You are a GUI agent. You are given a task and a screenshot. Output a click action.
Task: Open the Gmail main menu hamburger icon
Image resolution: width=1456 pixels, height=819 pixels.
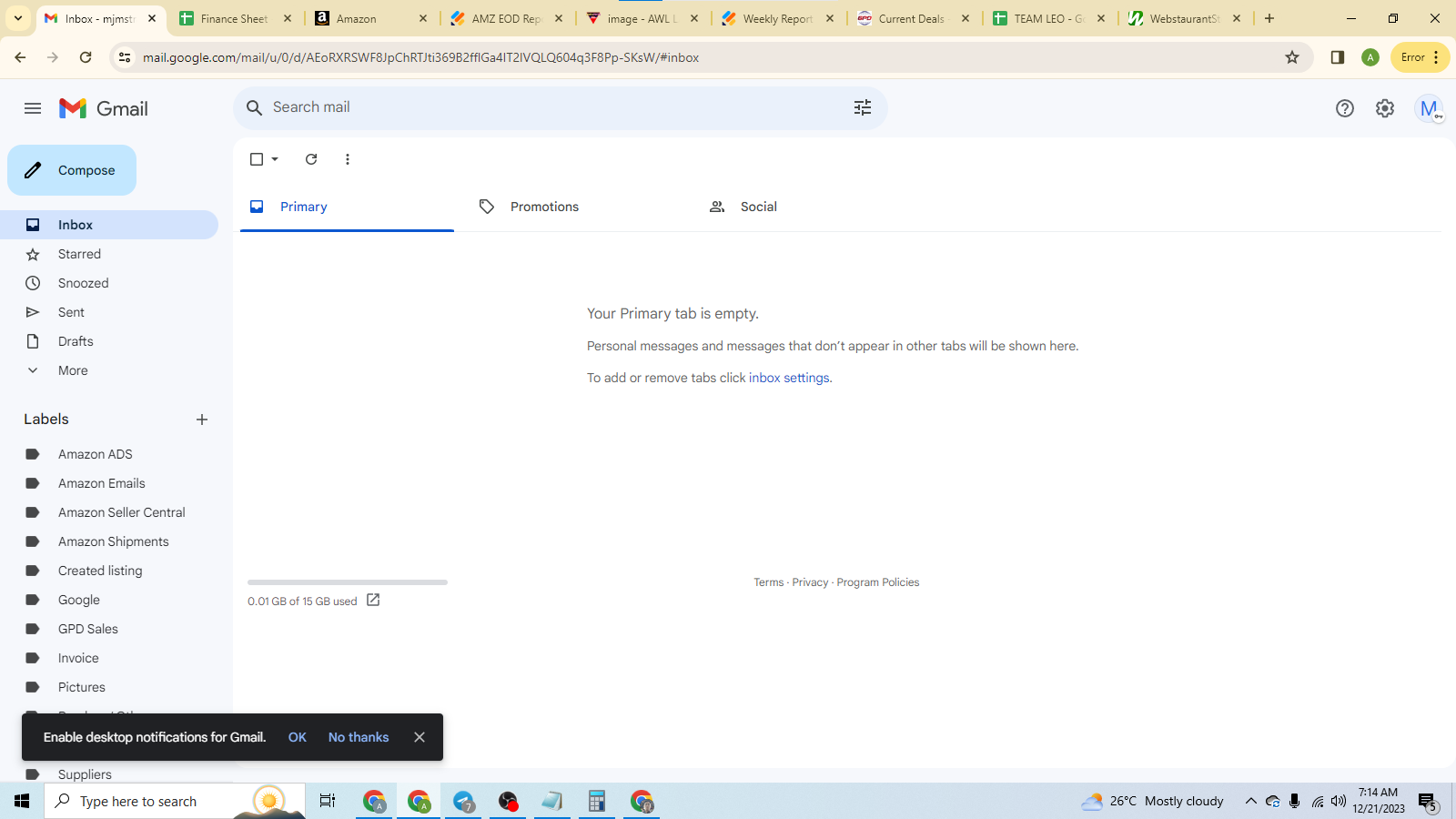pyautogui.click(x=33, y=108)
